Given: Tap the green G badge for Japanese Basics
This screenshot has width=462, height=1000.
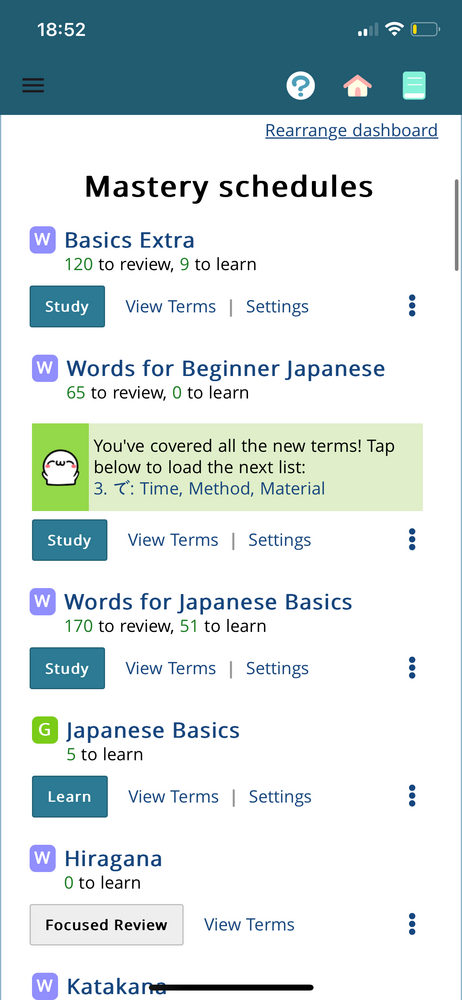Looking at the screenshot, I should click(45, 730).
